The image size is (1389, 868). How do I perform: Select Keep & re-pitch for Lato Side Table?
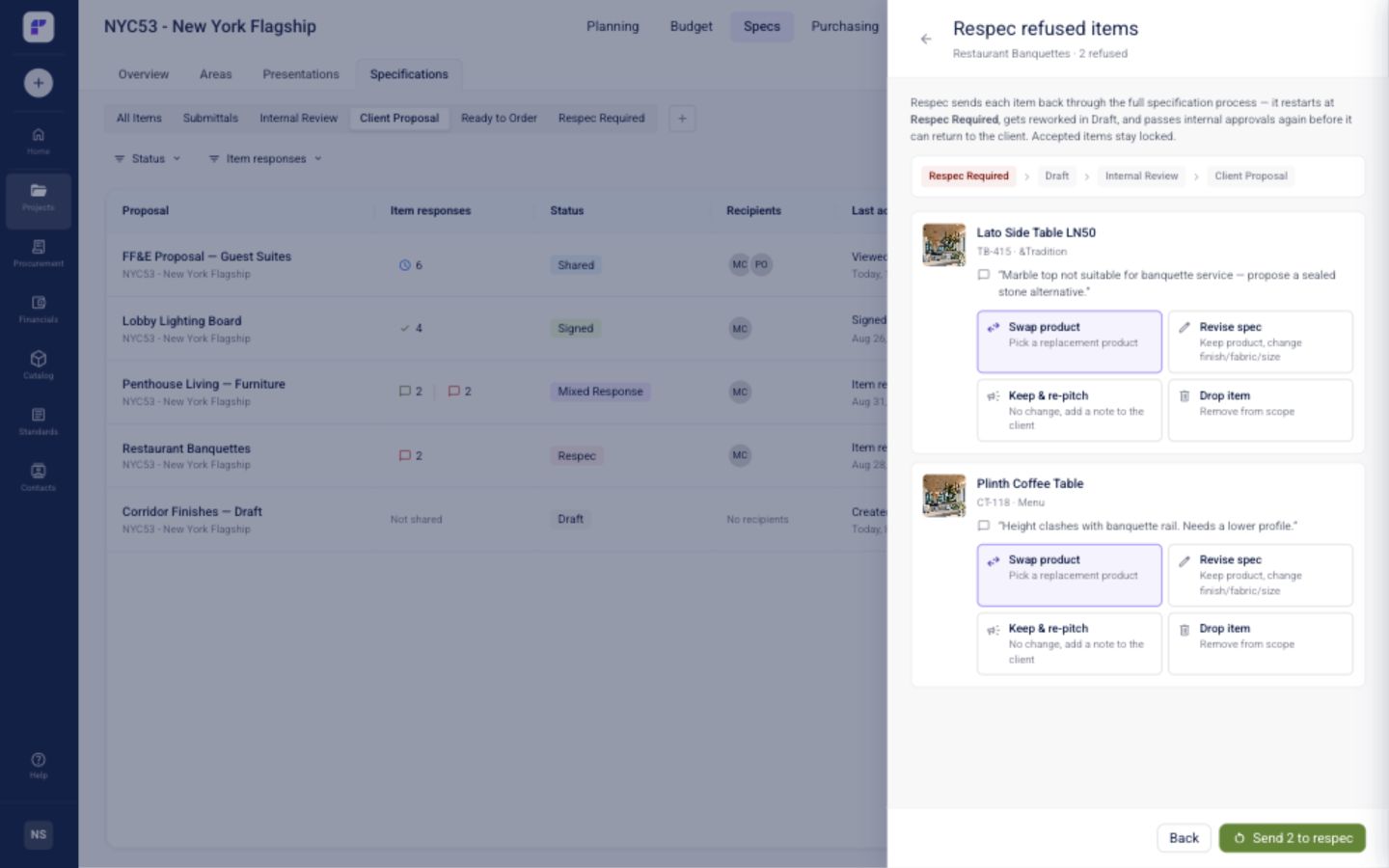tap(1069, 410)
